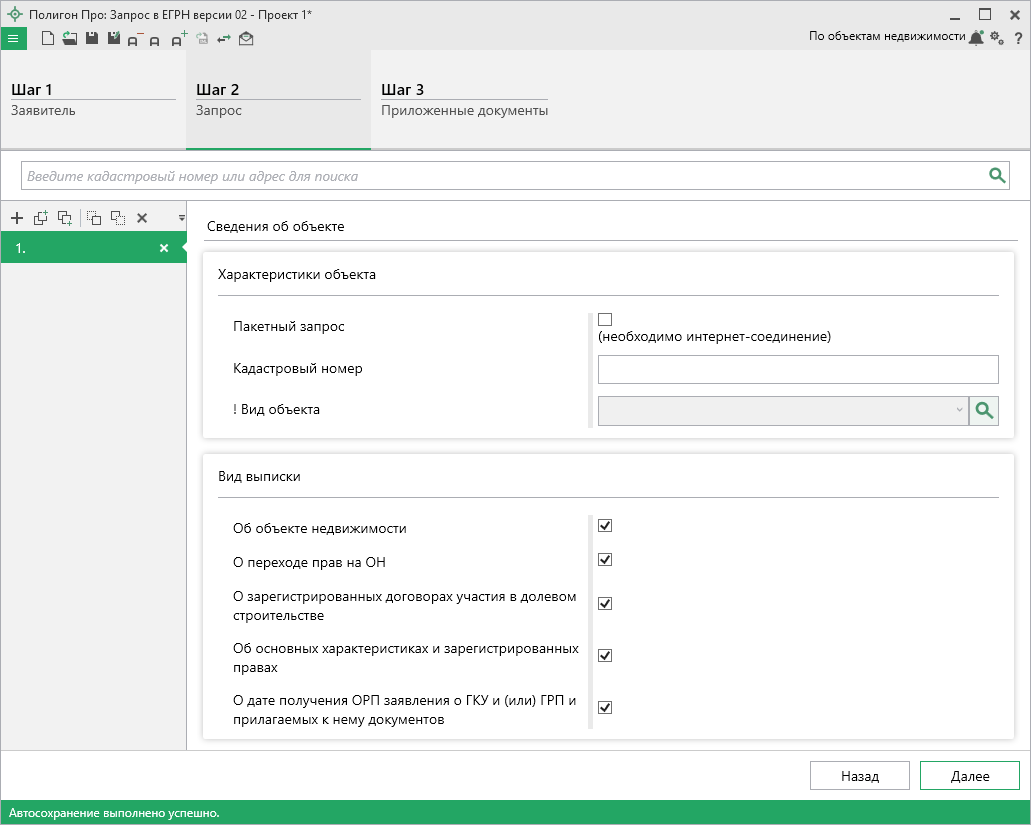Uncheck 'О переходе прав на ОН' checkbox
Screen dimensions: 1031x825
pos(605,560)
